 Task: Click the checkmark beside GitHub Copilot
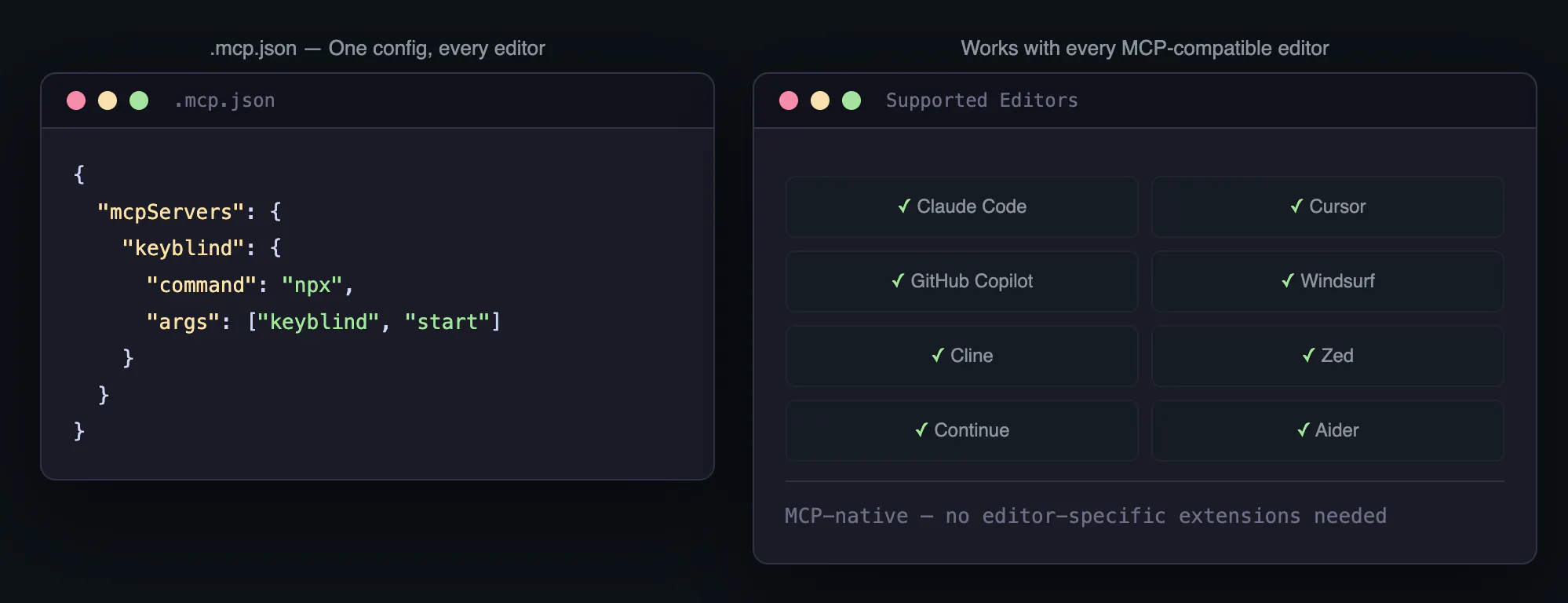898,280
